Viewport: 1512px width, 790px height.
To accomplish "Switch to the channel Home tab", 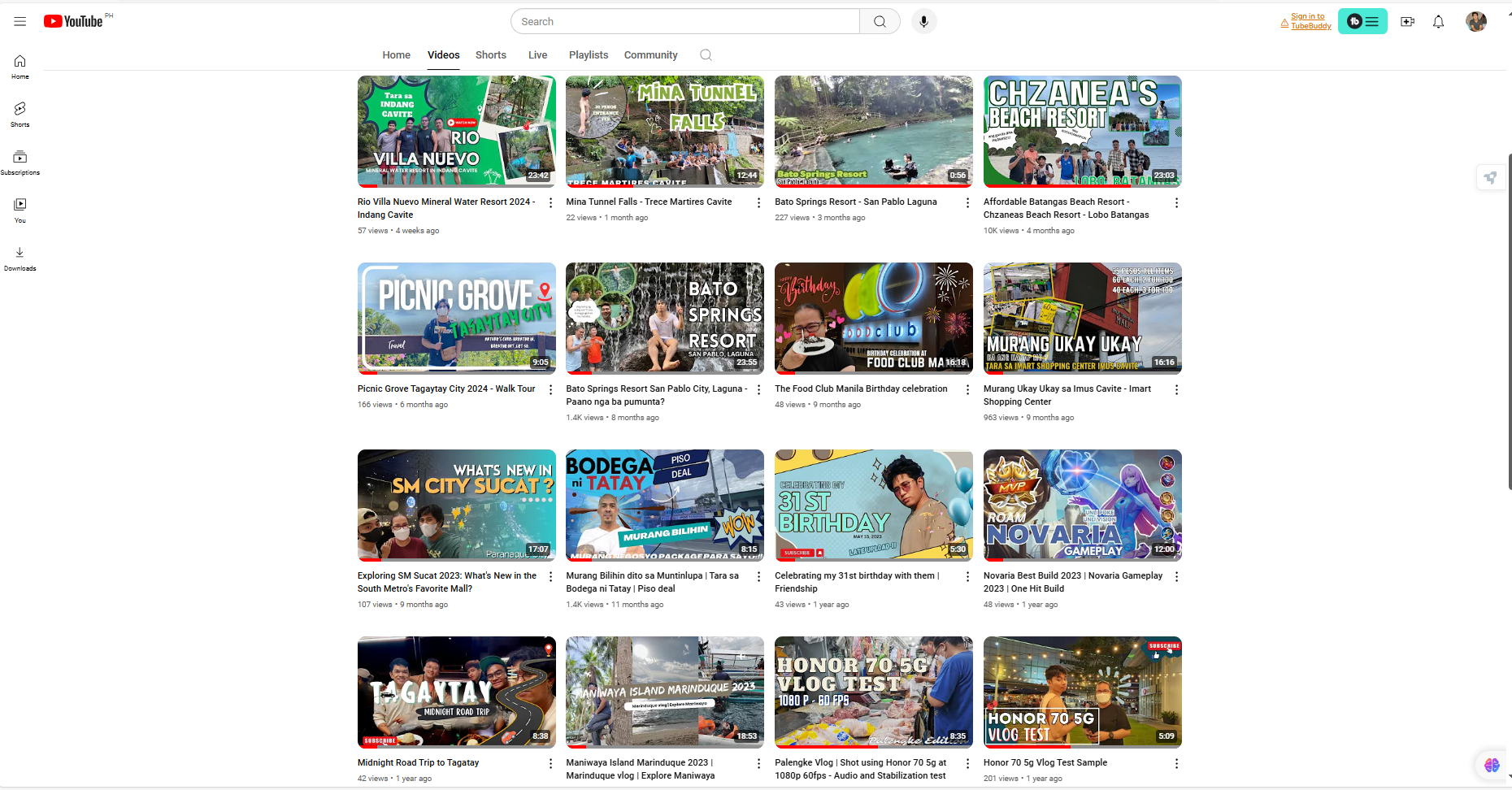I will point(396,55).
